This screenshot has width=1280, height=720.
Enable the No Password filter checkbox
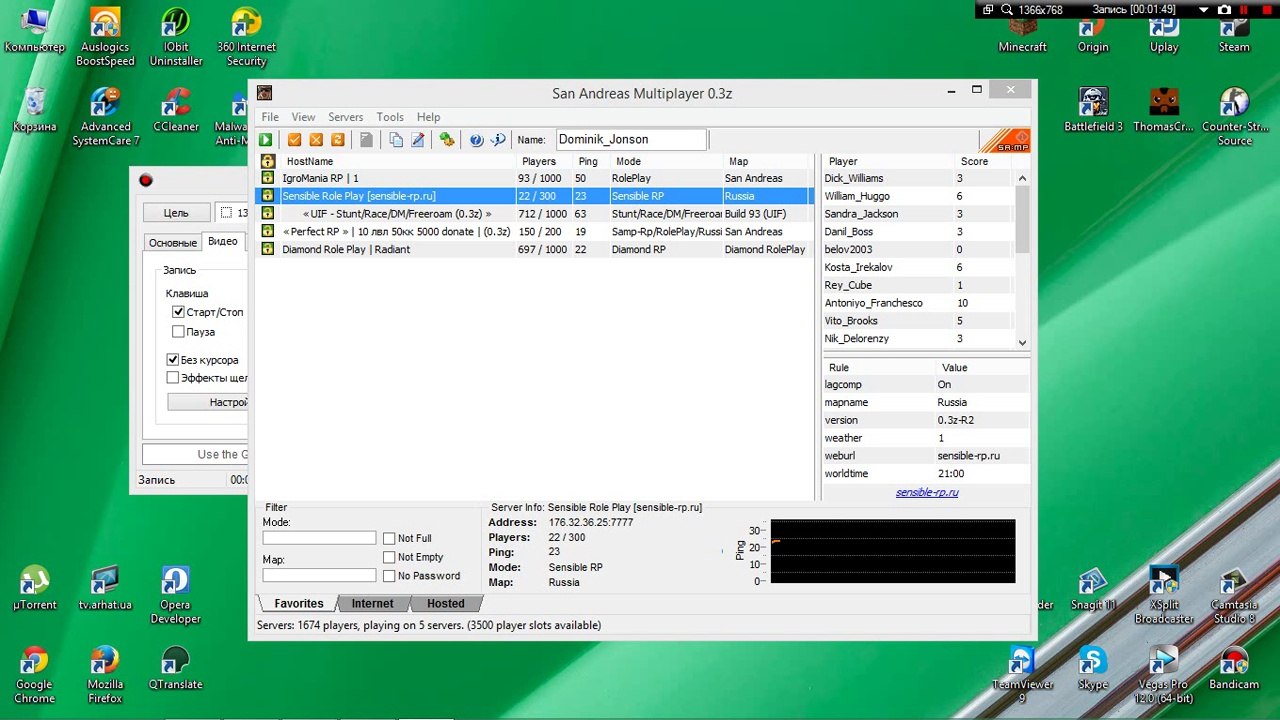tap(389, 576)
